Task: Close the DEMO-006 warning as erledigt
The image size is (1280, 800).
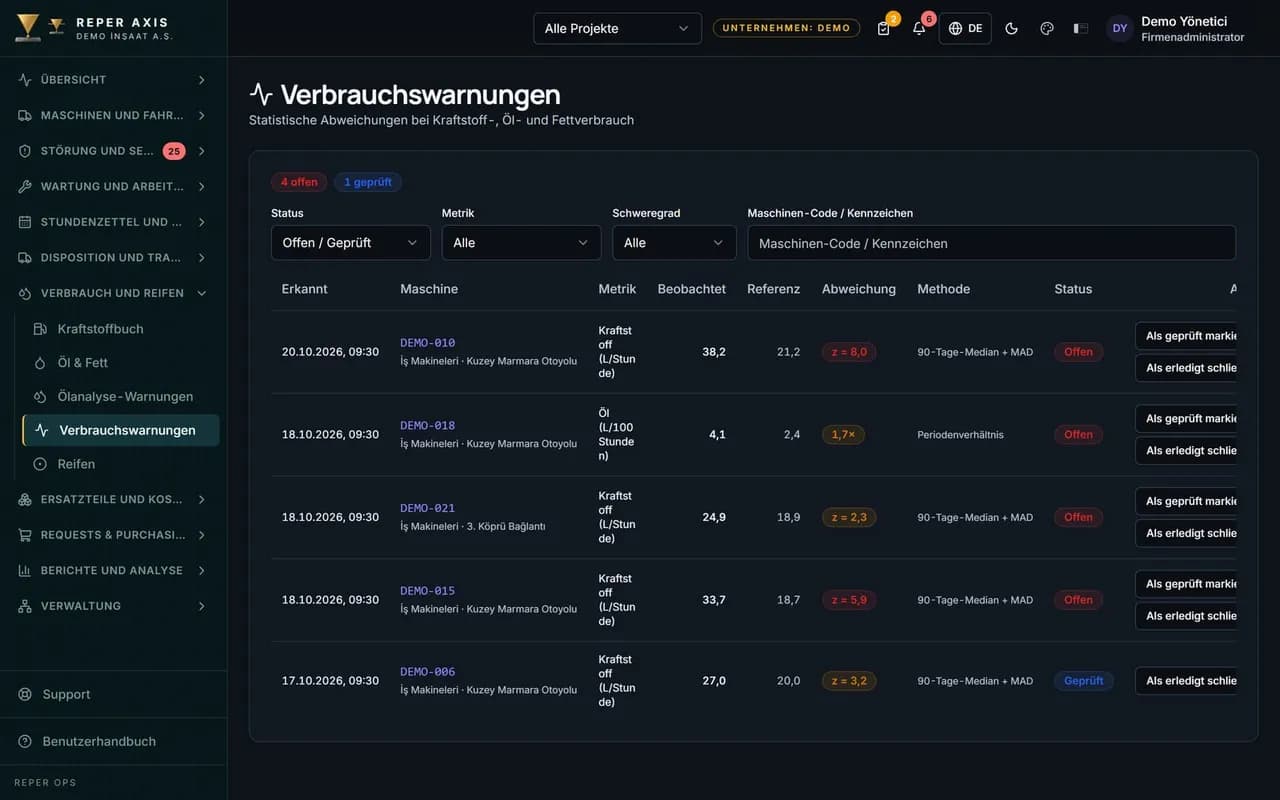Action: click(1187, 681)
